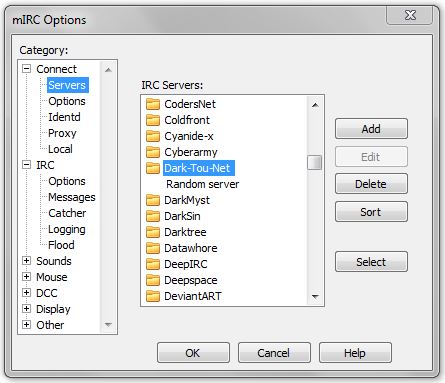Click the server list scroll-up arrow
The height and width of the screenshot is (383, 445).
coord(315,105)
